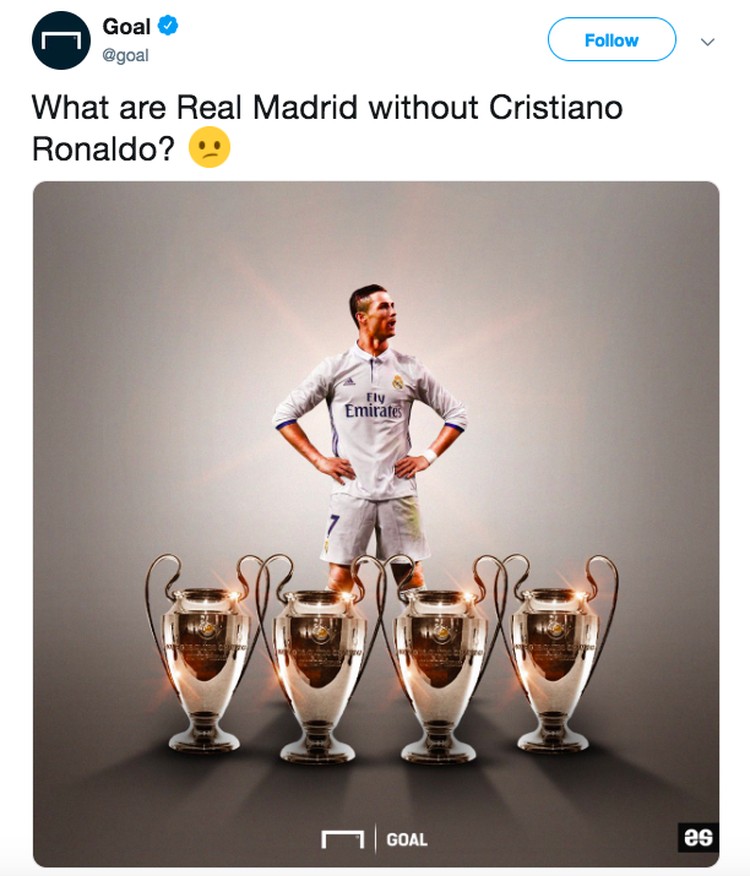Image resolution: width=750 pixels, height=876 pixels.
Task: Click the blue verified badge
Action: [168, 26]
